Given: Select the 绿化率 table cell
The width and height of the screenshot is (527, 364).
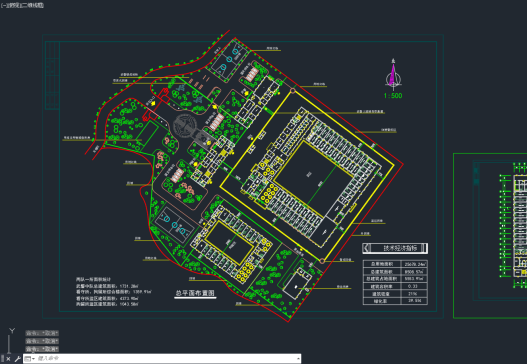Looking at the screenshot, I should [x=382, y=301].
